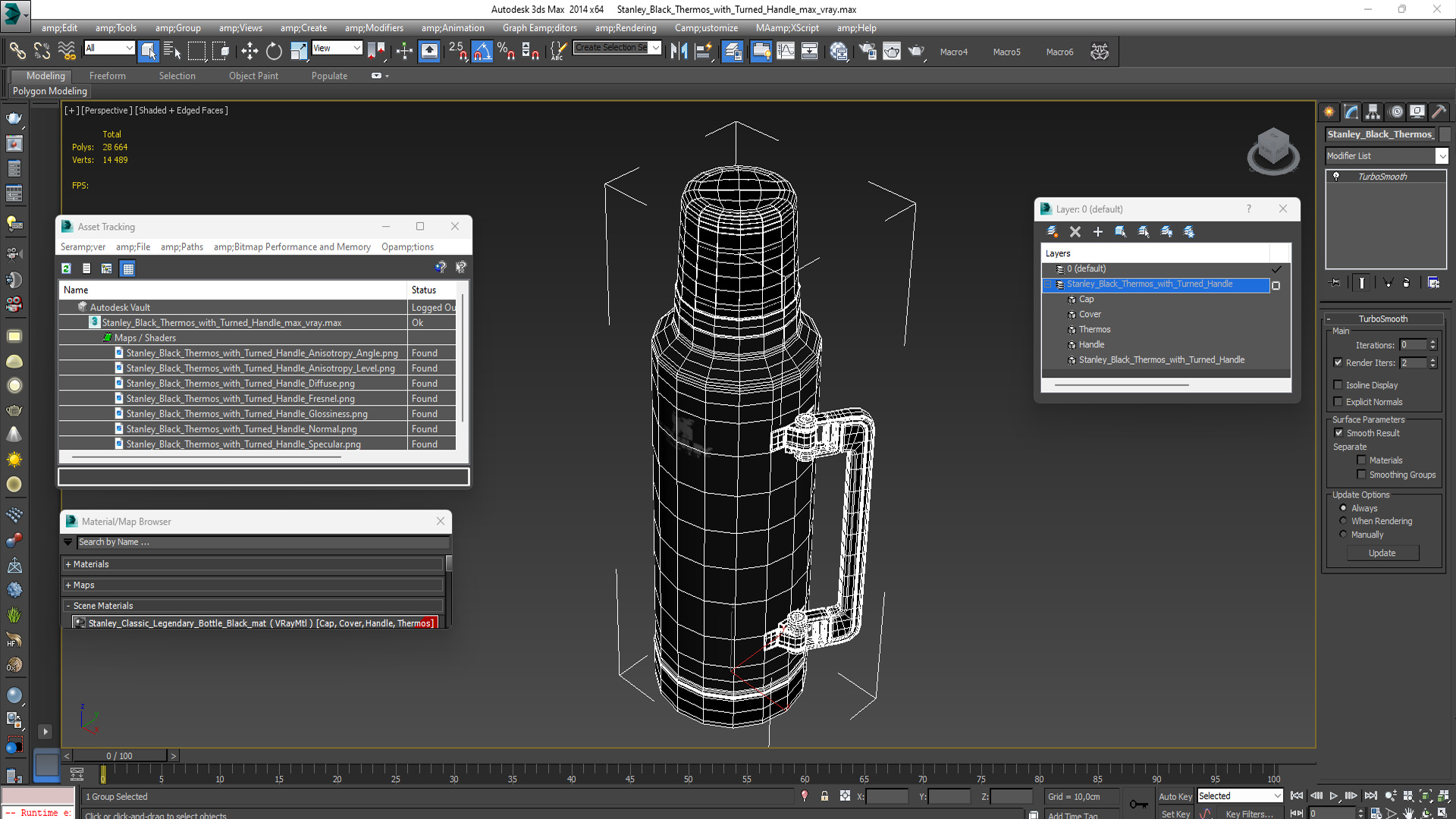Switch to the Freeform ribbon tab
This screenshot has width=1456, height=819.
108,76
